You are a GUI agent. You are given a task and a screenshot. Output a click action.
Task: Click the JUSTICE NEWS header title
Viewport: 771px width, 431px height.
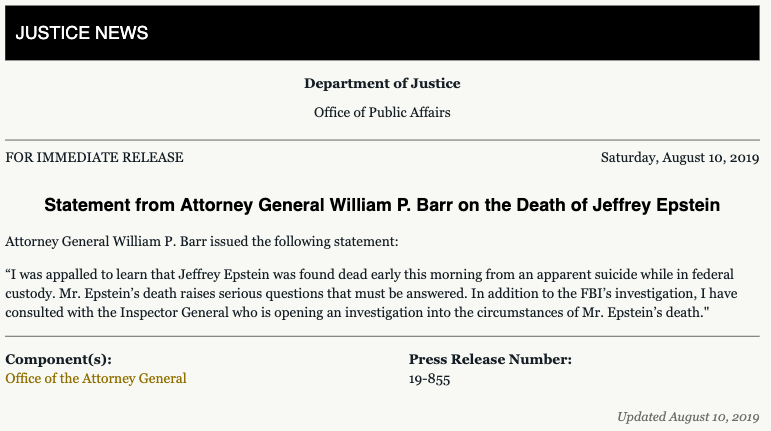pyautogui.click(x=82, y=33)
